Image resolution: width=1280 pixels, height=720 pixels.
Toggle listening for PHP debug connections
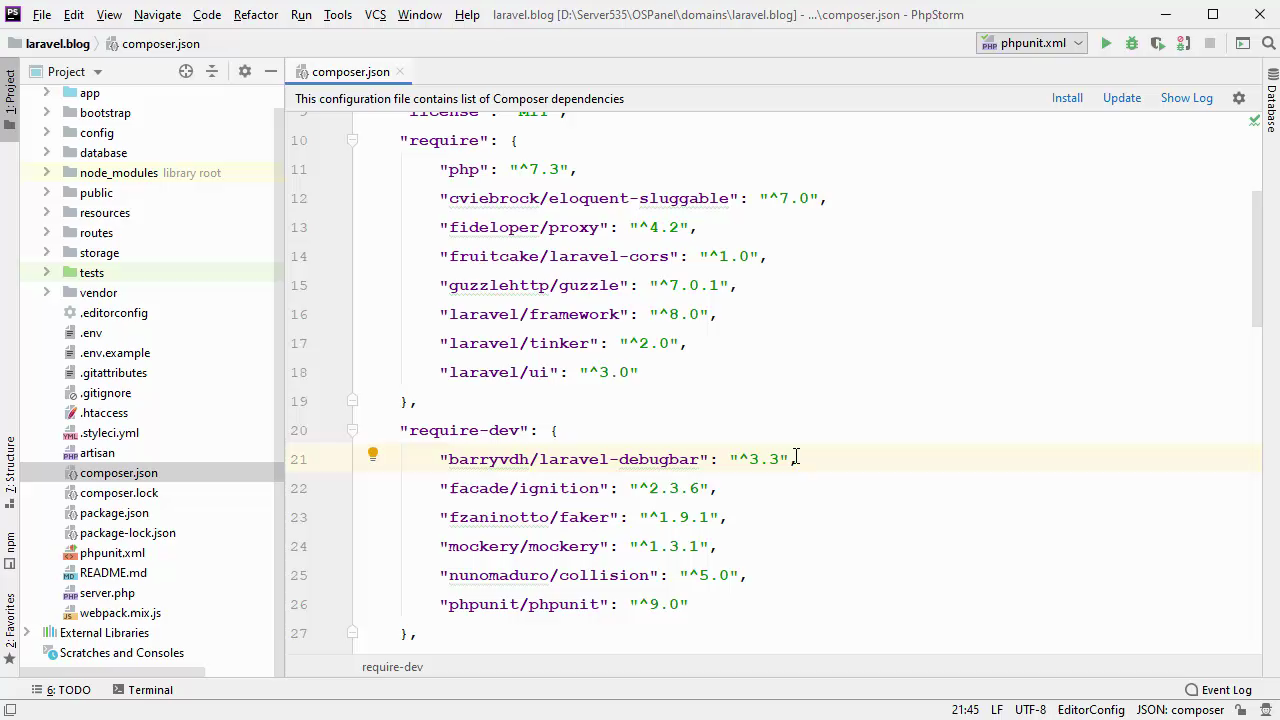tap(1184, 43)
